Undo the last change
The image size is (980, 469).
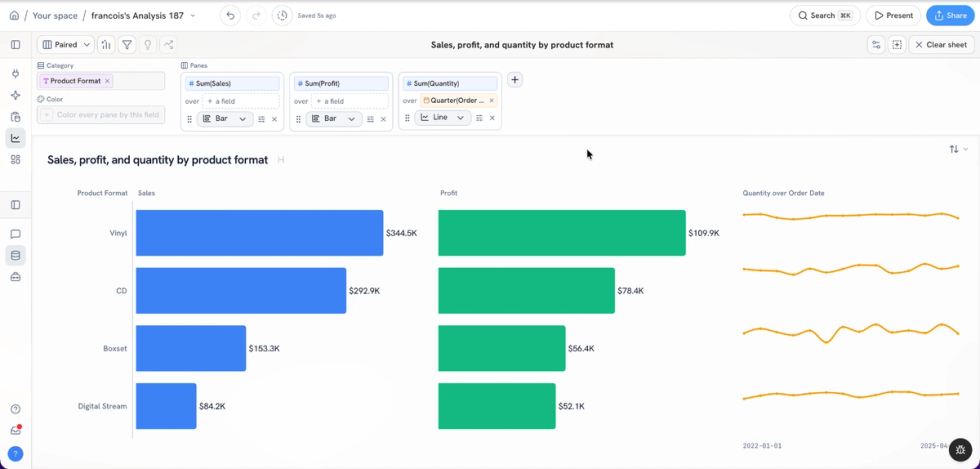click(230, 16)
